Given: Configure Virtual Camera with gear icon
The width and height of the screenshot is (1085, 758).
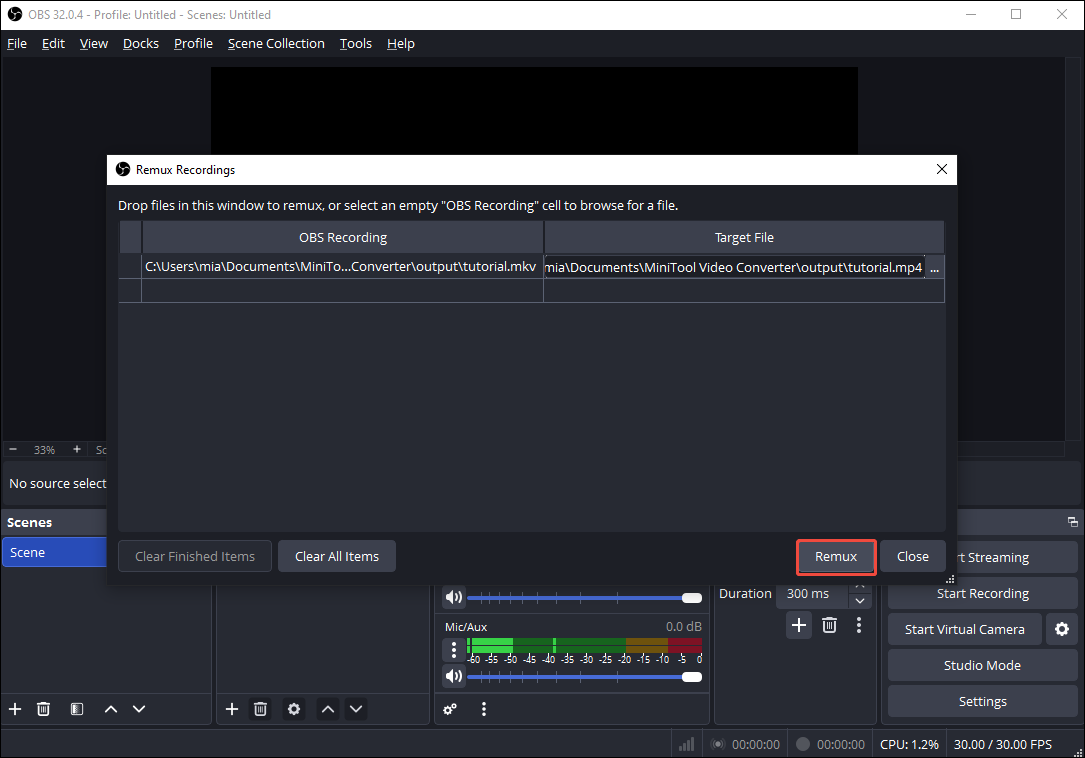Looking at the screenshot, I should click(x=1061, y=629).
